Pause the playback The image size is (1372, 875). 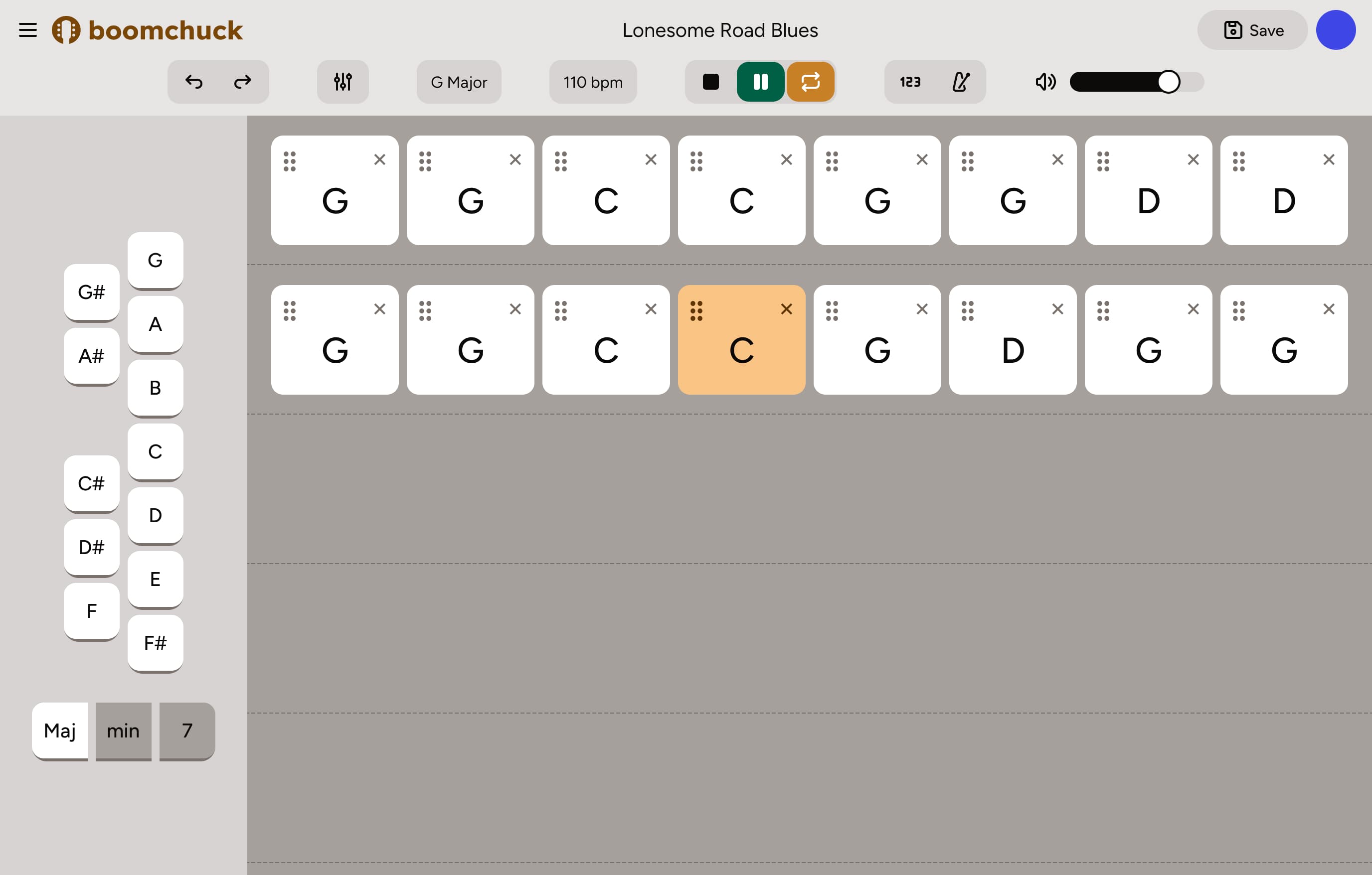point(761,82)
